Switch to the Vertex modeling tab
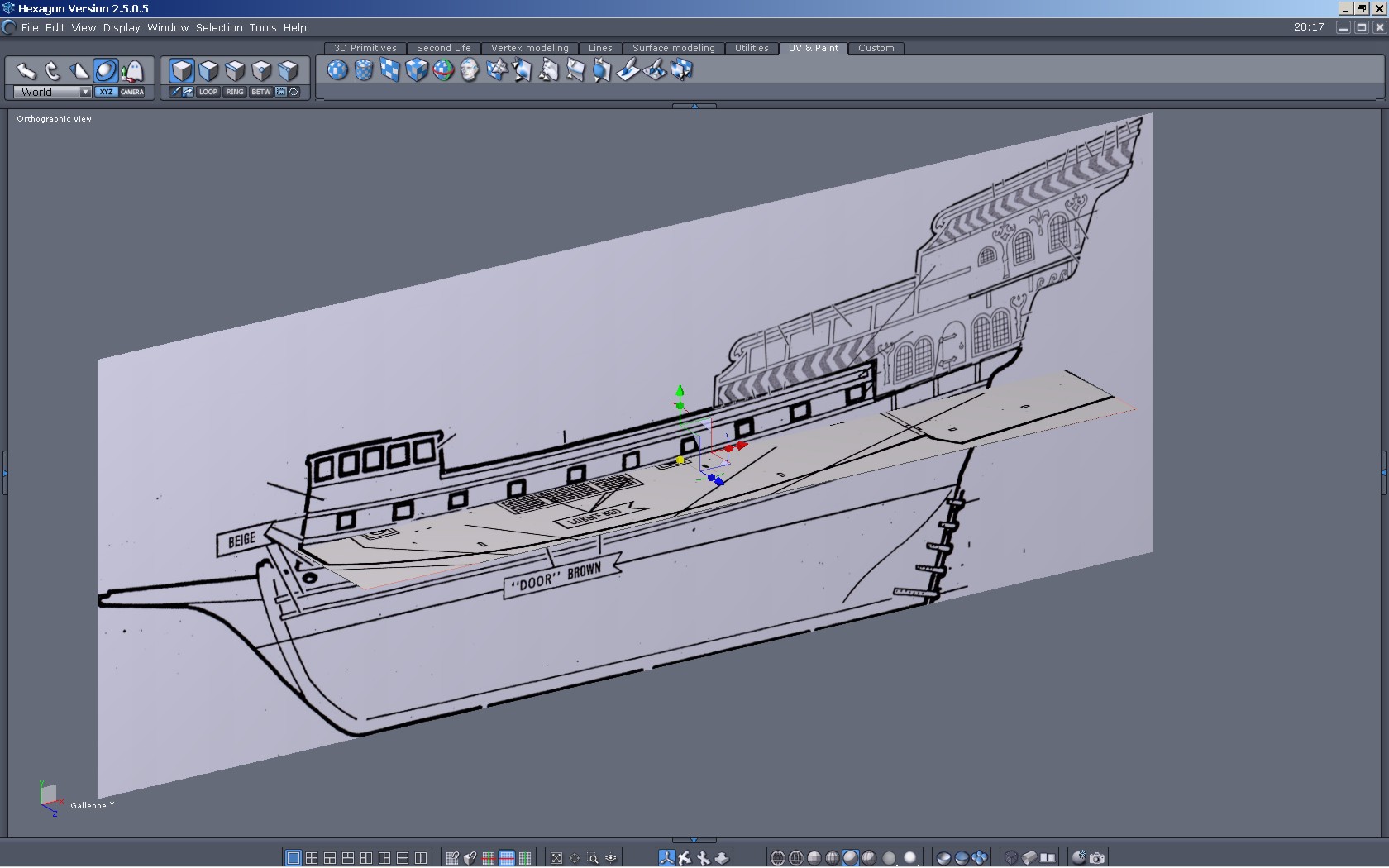1389x868 pixels. point(529,48)
